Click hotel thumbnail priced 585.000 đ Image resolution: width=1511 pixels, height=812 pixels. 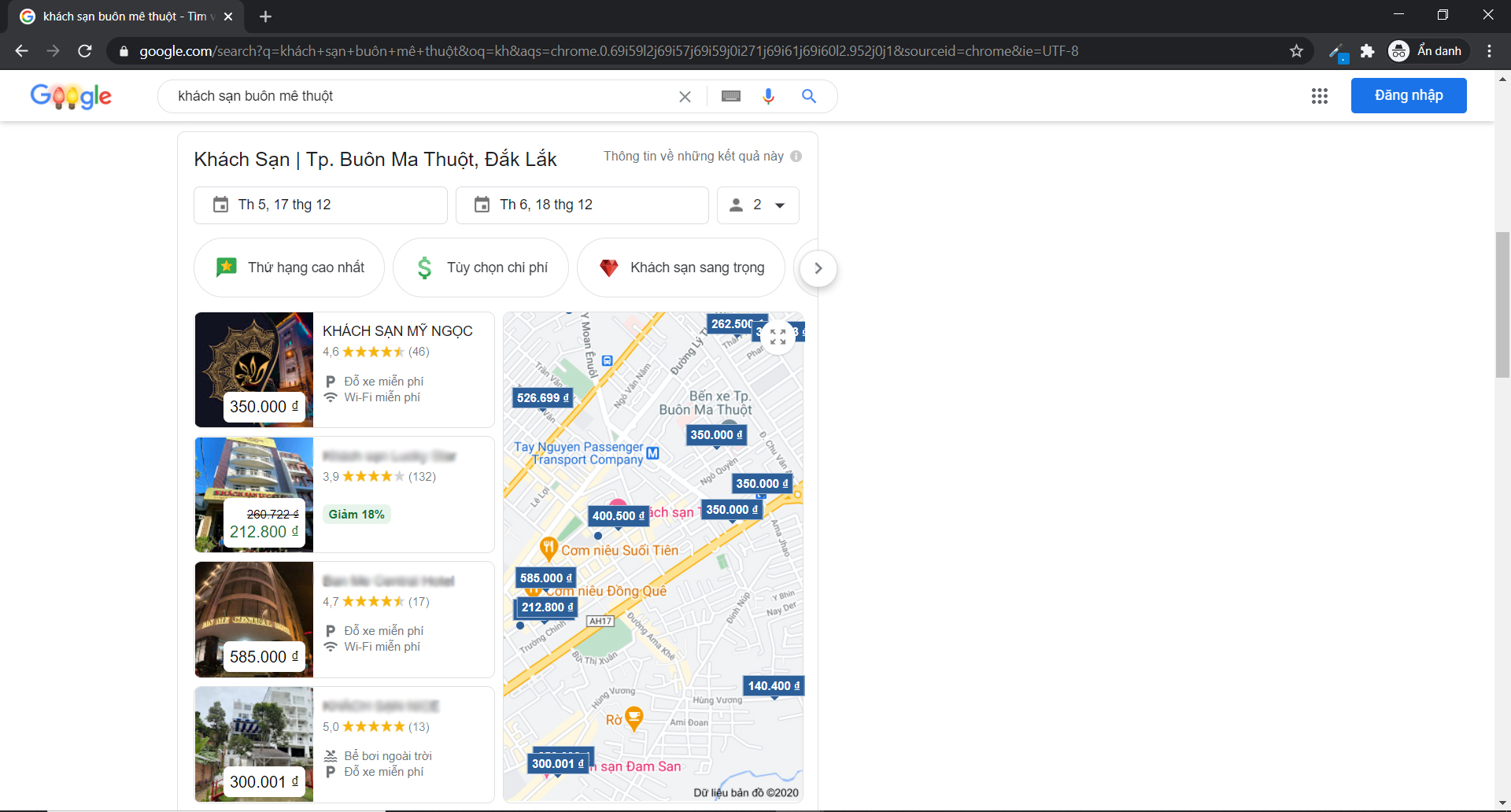pyautogui.click(x=254, y=620)
